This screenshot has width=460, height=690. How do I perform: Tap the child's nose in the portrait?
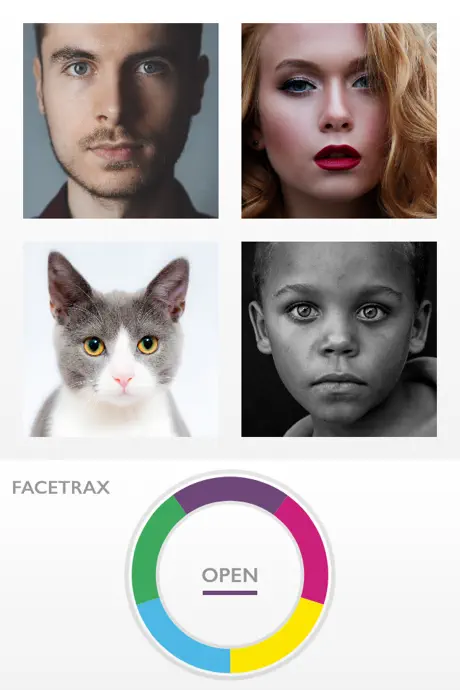tap(338, 343)
